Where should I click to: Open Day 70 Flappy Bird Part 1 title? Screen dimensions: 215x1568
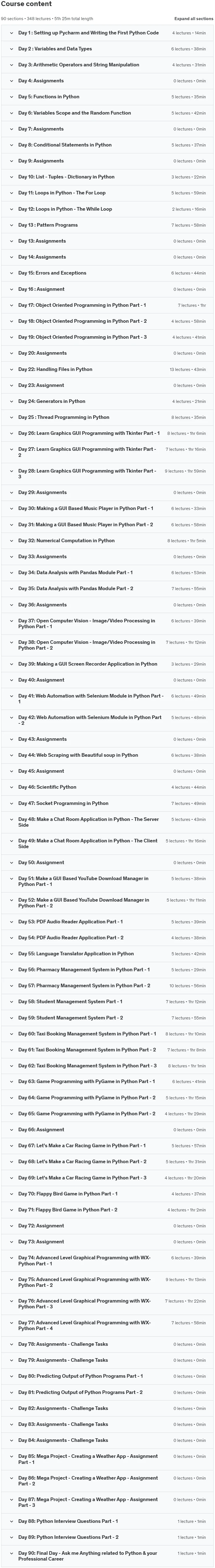coord(68,1194)
